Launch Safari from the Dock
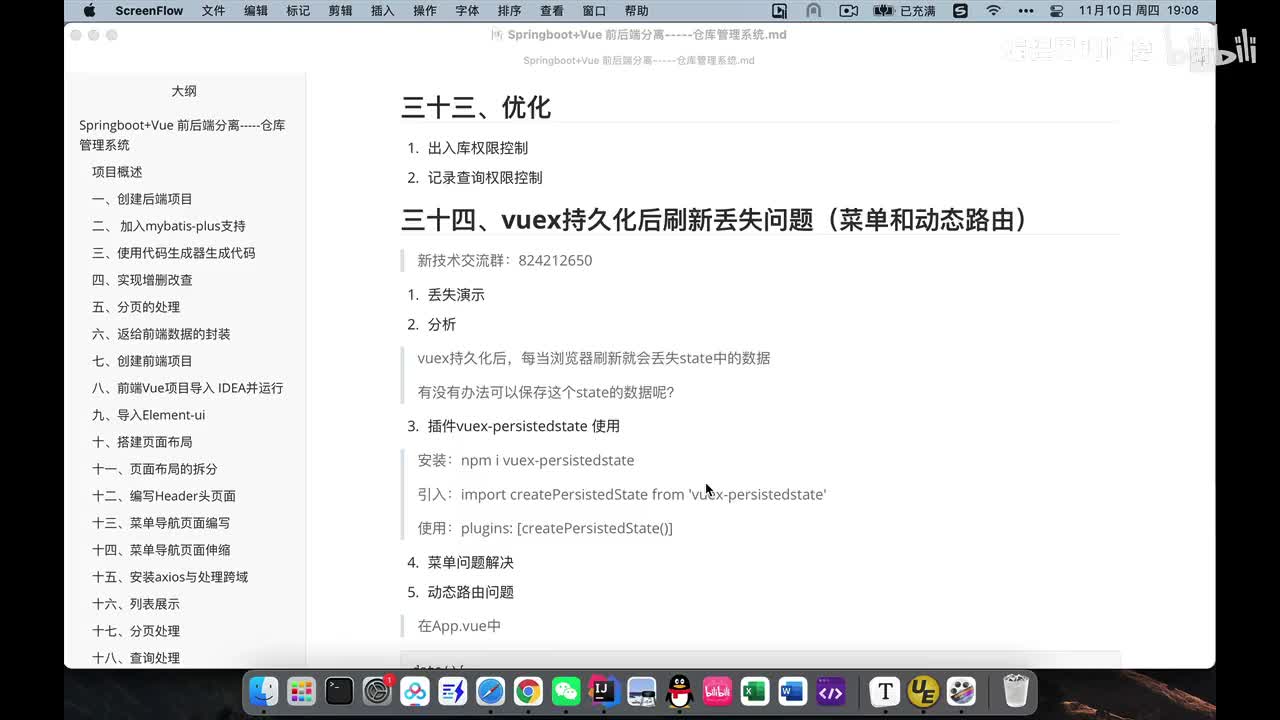The width and height of the screenshot is (1280, 720). (x=491, y=691)
